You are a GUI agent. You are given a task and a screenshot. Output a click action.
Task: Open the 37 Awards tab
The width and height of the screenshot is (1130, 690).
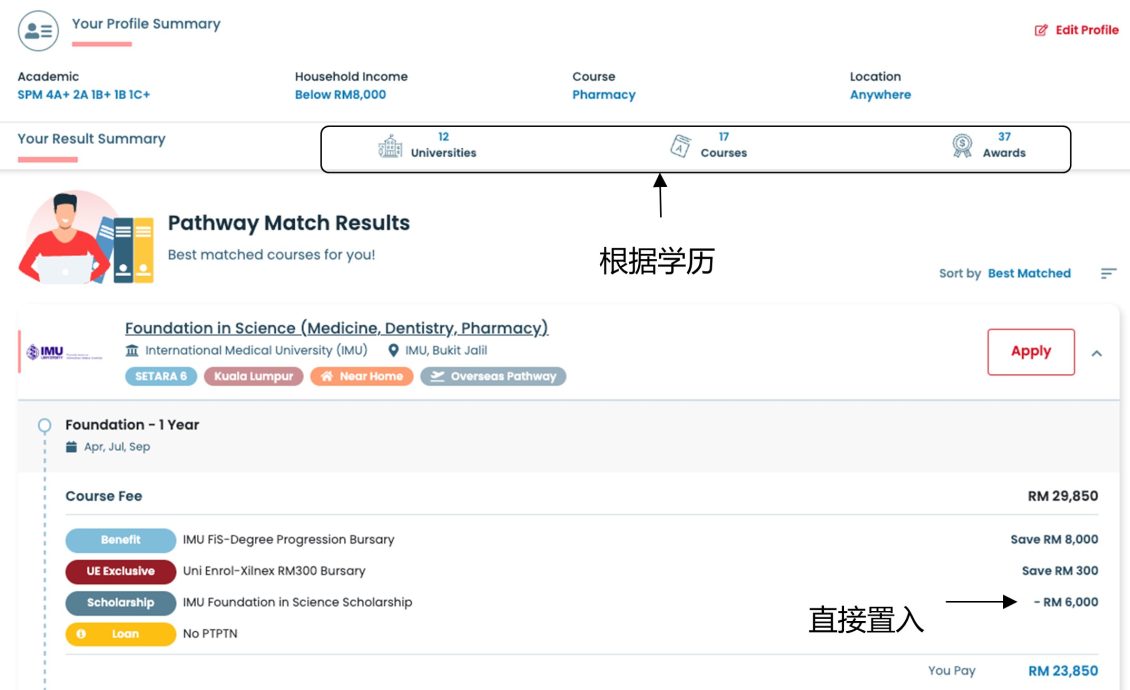click(x=1004, y=146)
